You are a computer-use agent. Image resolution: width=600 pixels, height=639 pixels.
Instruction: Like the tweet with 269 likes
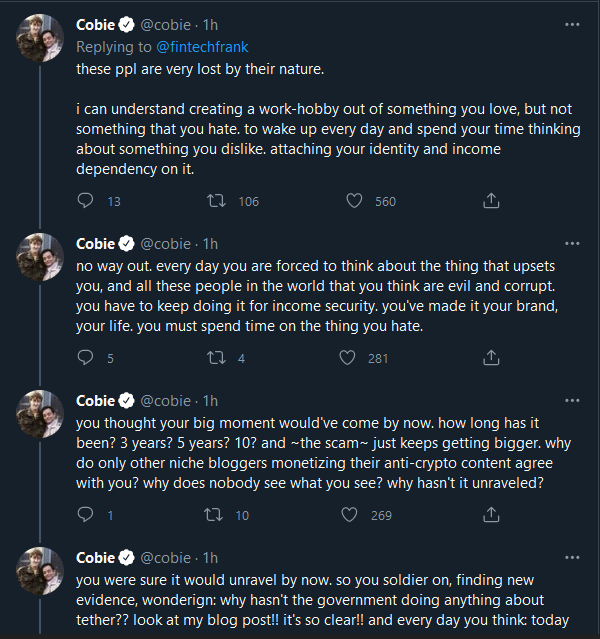pyautogui.click(x=348, y=516)
